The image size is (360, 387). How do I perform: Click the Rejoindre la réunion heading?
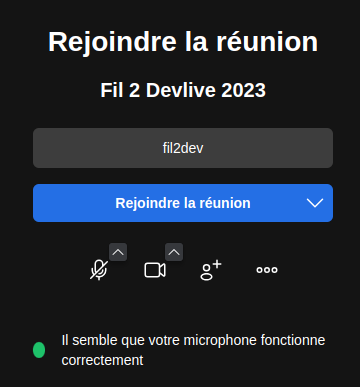click(x=183, y=42)
